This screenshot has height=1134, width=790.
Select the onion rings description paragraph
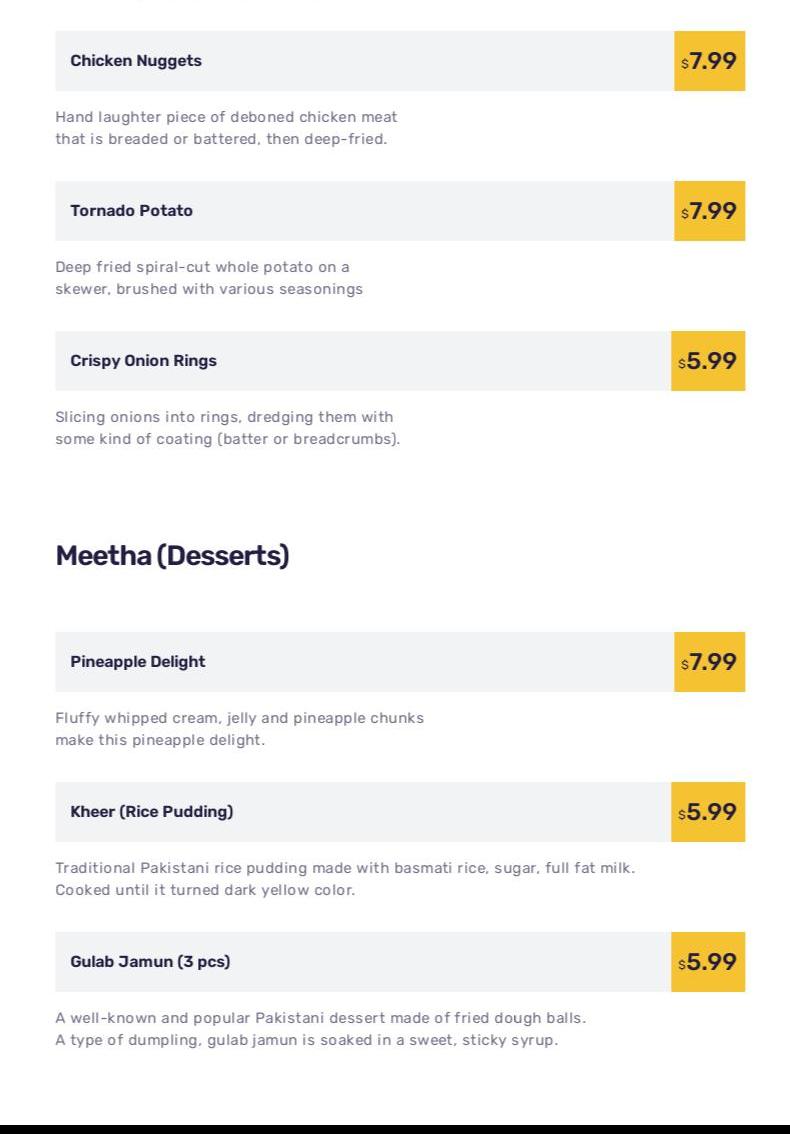tap(227, 428)
